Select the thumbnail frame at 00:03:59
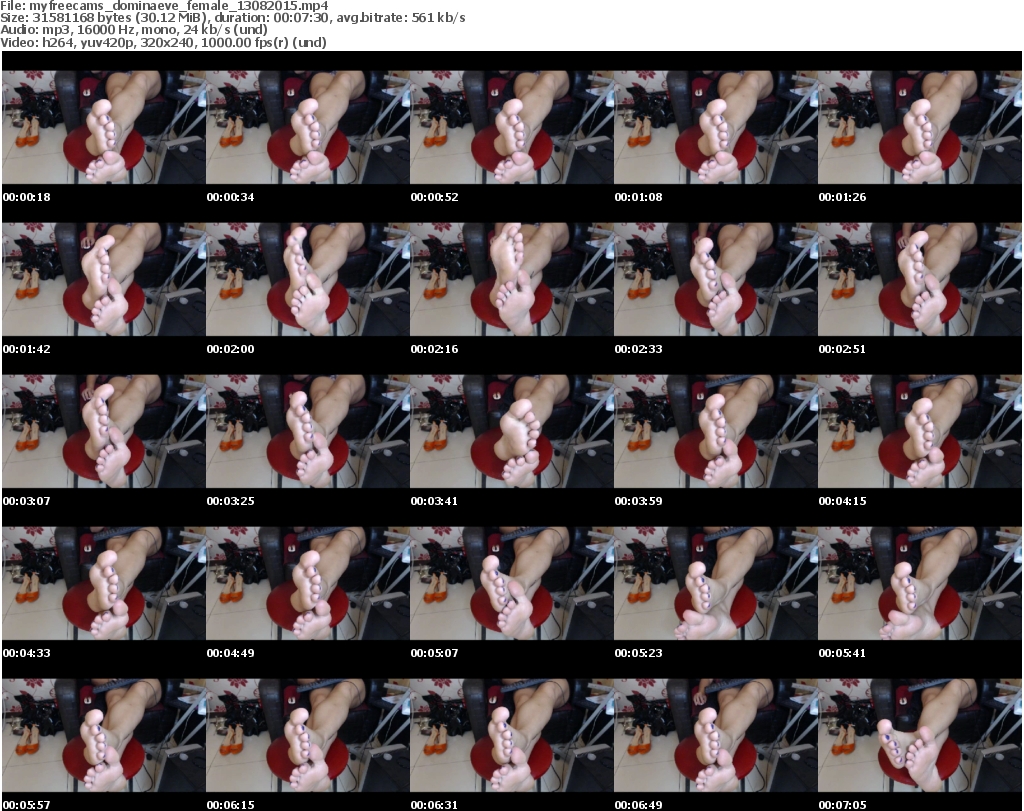 pos(716,432)
